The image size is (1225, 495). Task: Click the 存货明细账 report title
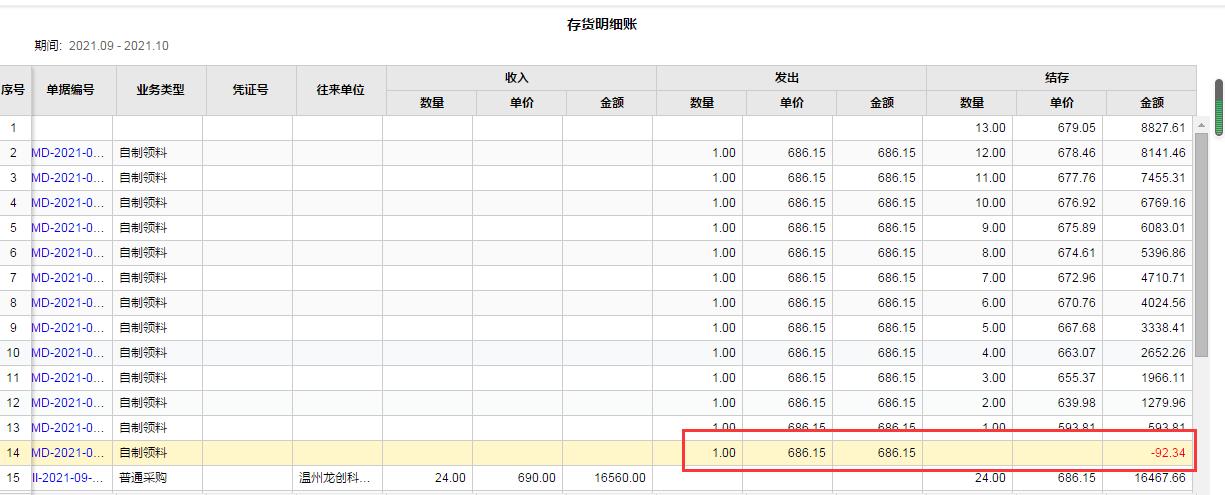602,24
